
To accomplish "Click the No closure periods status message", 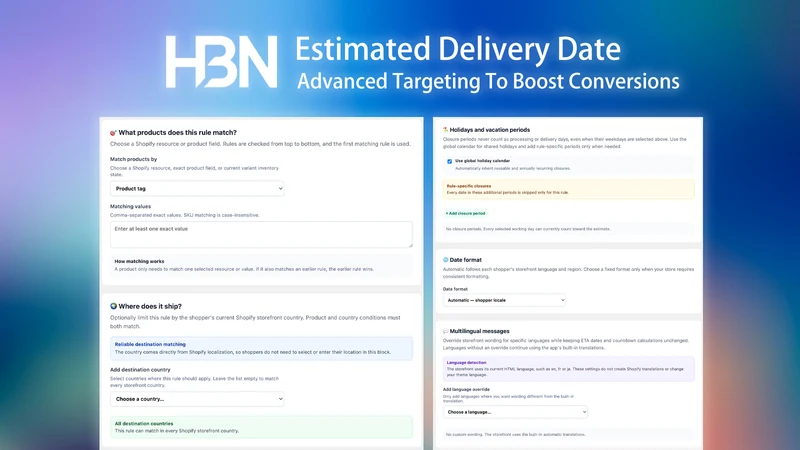I will coord(528,229).
